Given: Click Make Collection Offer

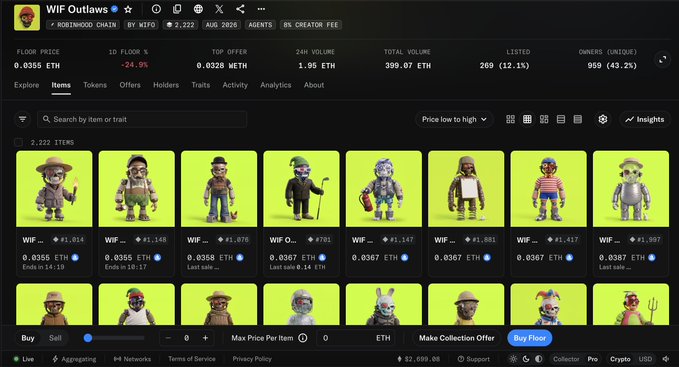Looking at the screenshot, I should pyautogui.click(x=456, y=338).
